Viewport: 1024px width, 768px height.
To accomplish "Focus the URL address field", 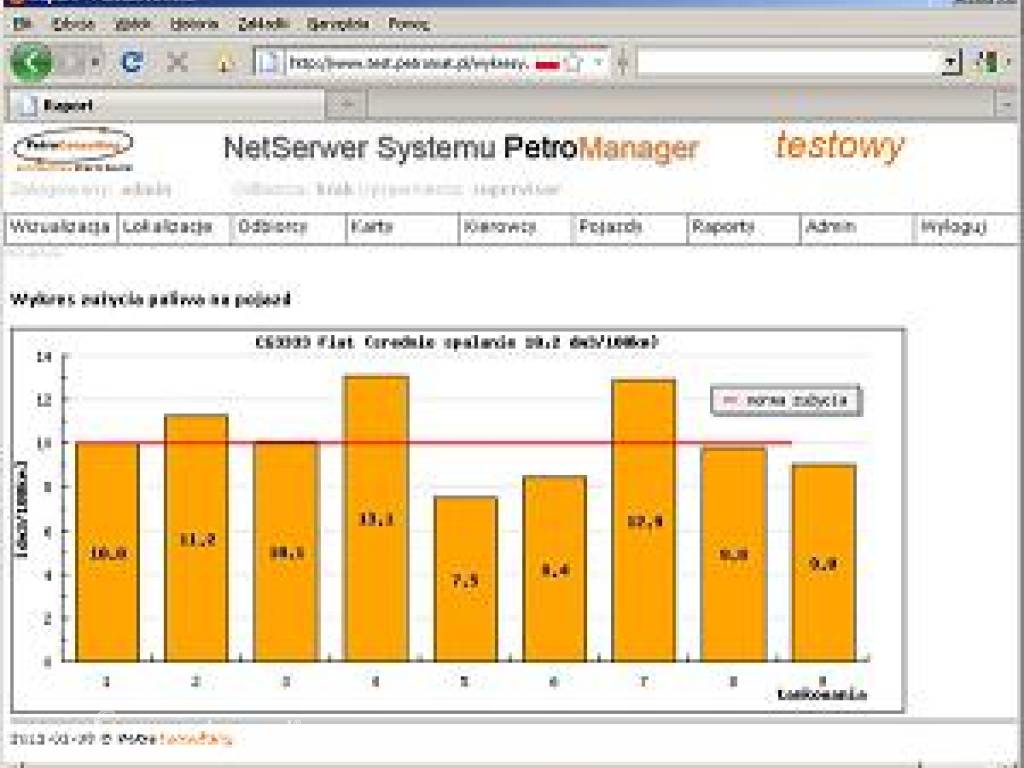I will [x=408, y=63].
